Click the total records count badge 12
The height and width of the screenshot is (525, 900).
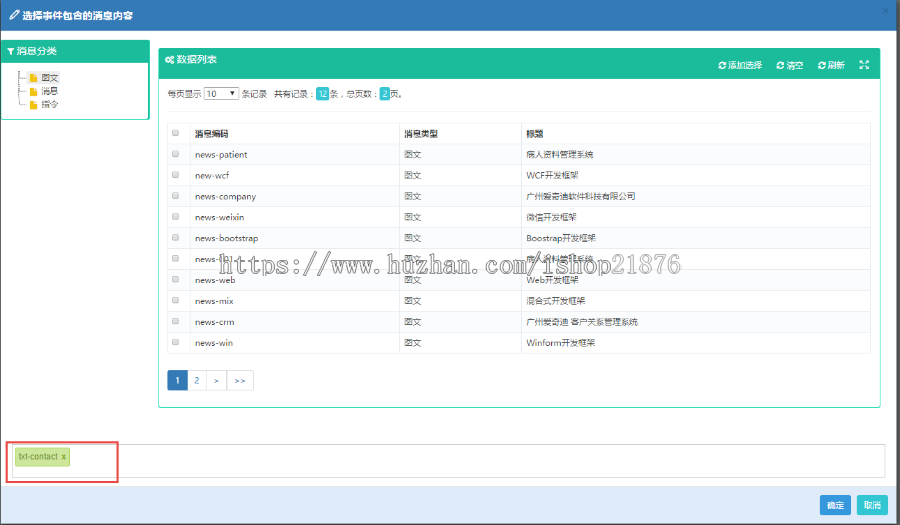(x=323, y=94)
